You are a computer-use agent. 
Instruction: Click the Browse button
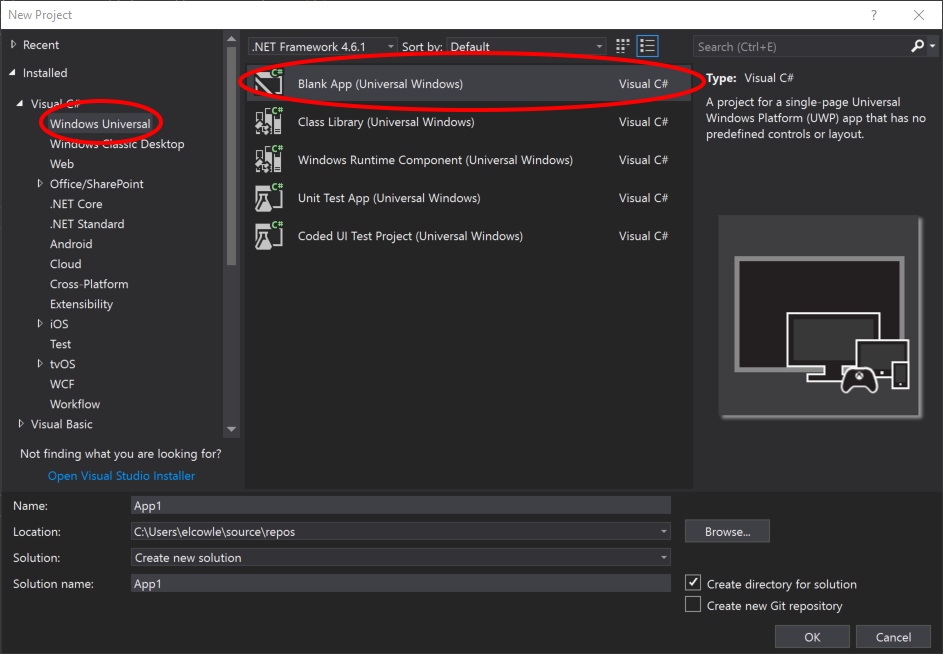(x=726, y=531)
